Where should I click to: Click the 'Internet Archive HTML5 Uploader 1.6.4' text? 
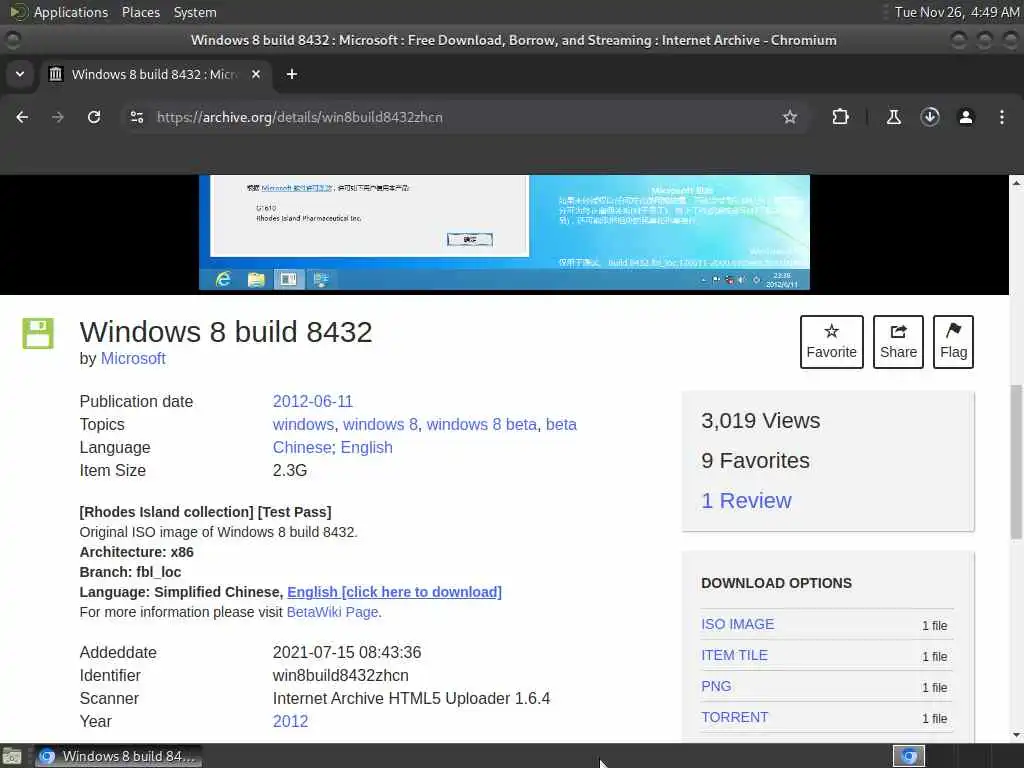click(411, 698)
